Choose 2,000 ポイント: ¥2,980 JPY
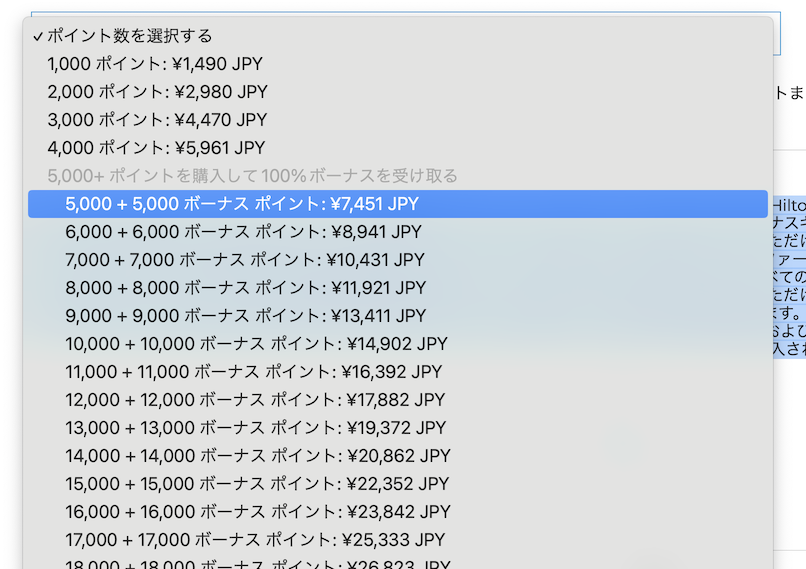Viewport: 806px width, 569px height. tap(398, 92)
